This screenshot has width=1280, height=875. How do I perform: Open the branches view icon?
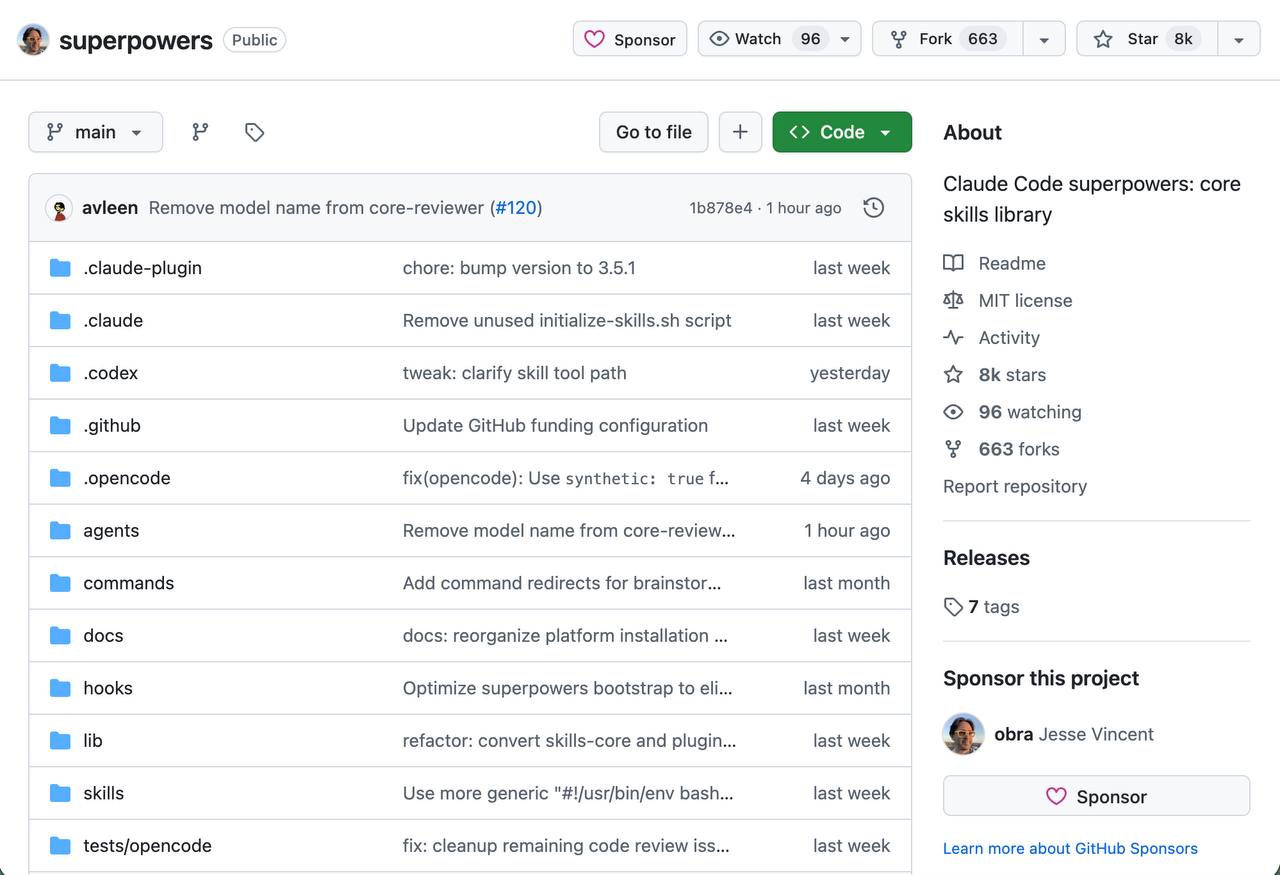coord(200,132)
